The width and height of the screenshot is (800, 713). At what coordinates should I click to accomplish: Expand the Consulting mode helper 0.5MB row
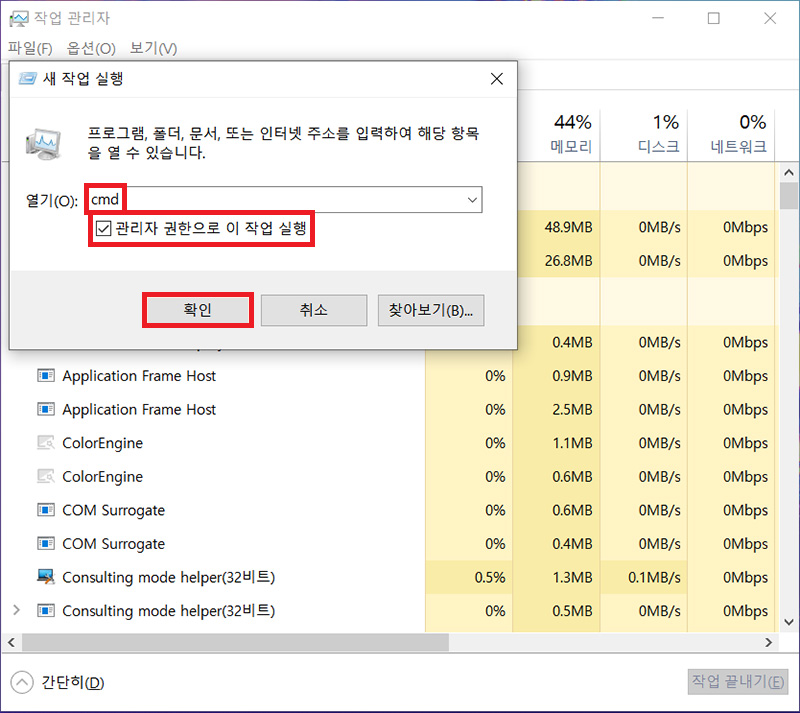16,610
